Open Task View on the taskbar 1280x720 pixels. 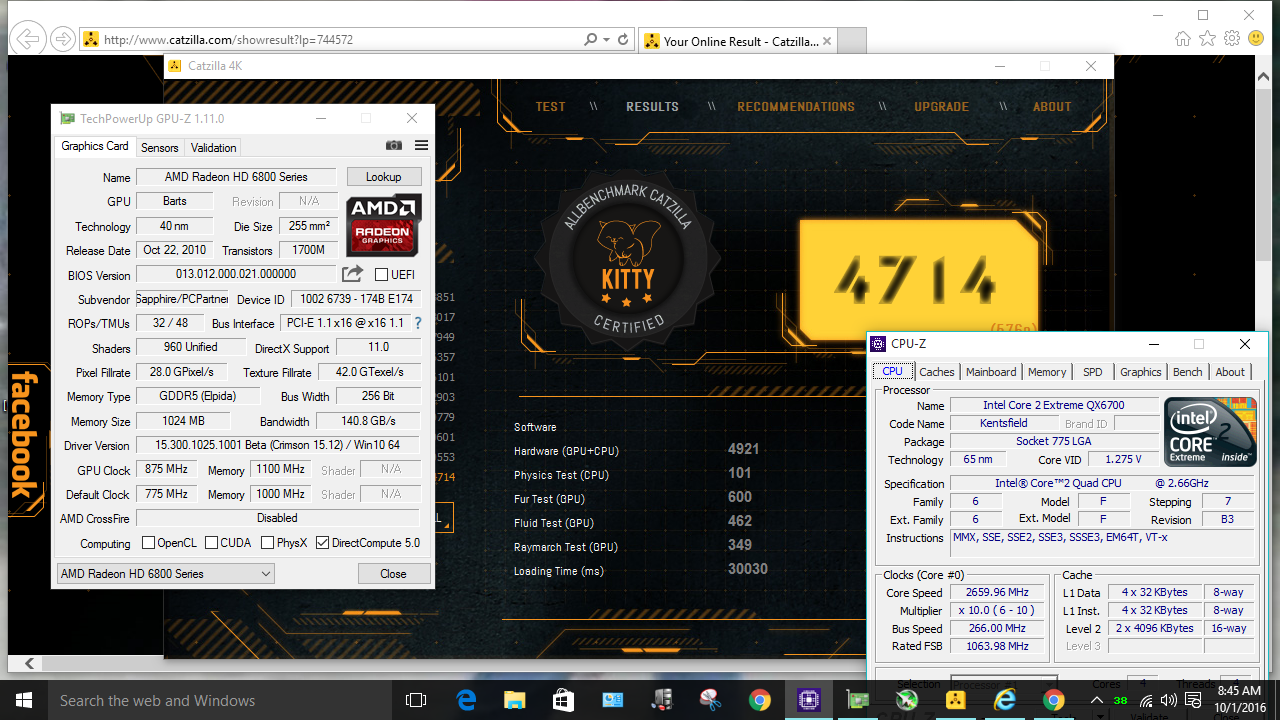click(416, 700)
